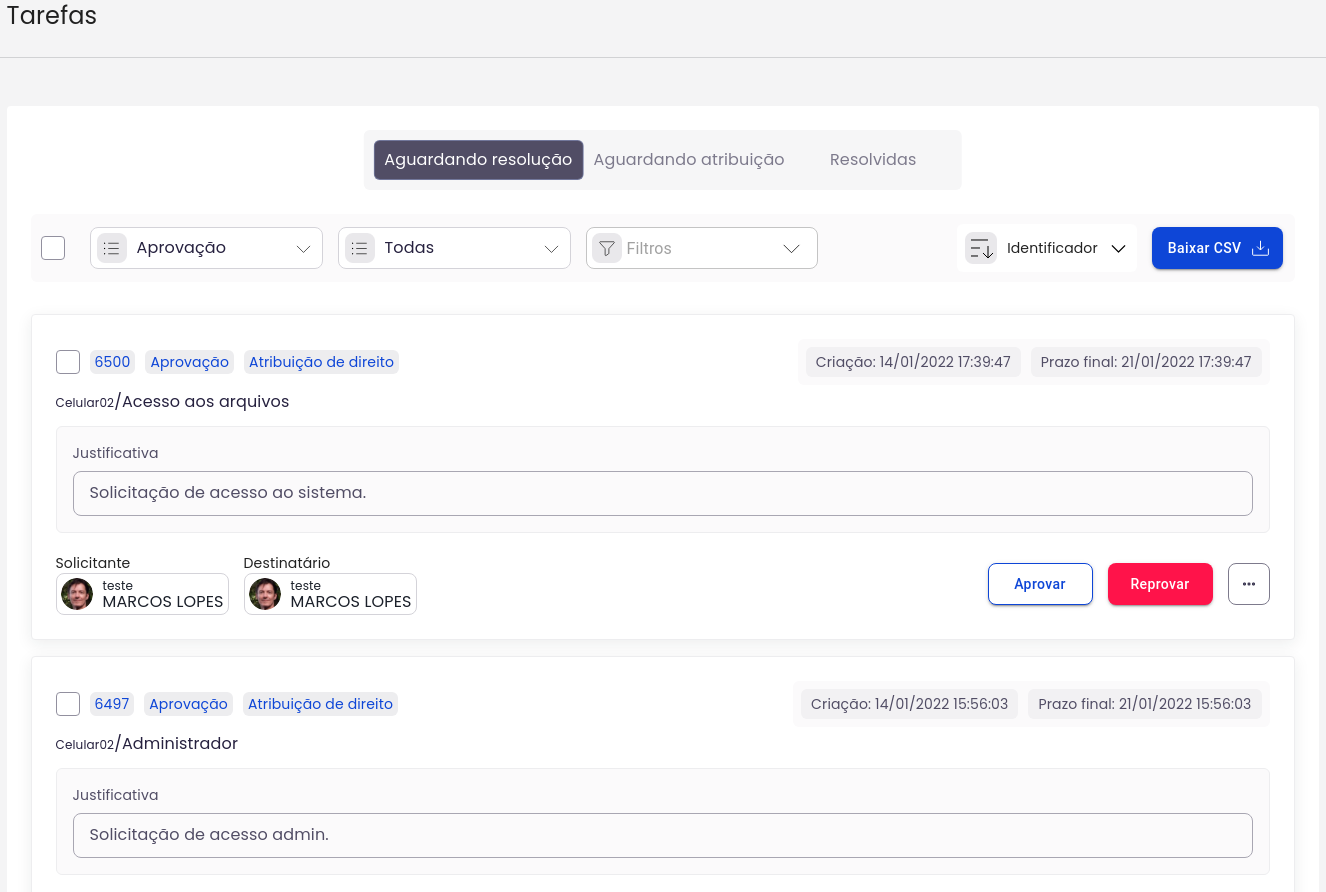The height and width of the screenshot is (892, 1326).
Task: Click the list icon in Aprovação filter
Action: tap(112, 248)
